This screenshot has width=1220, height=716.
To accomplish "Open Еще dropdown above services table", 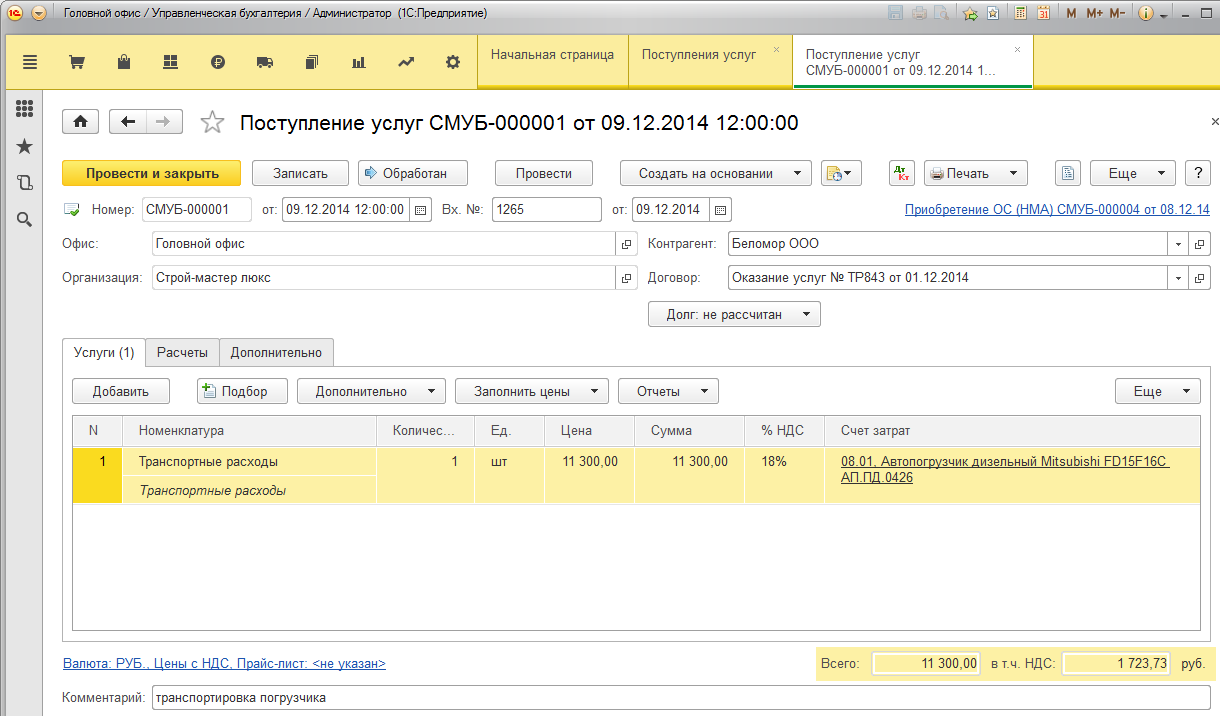I will tap(1158, 391).
